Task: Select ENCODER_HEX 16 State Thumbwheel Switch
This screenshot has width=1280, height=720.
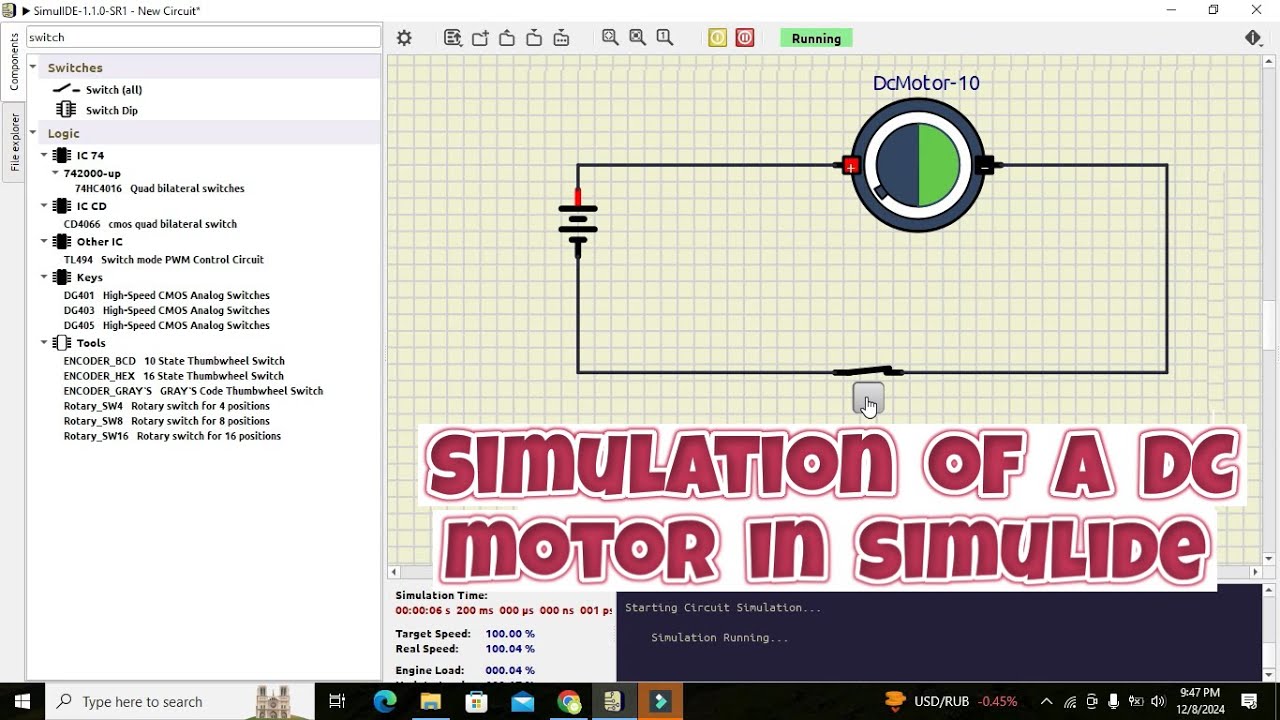Action: (x=174, y=376)
